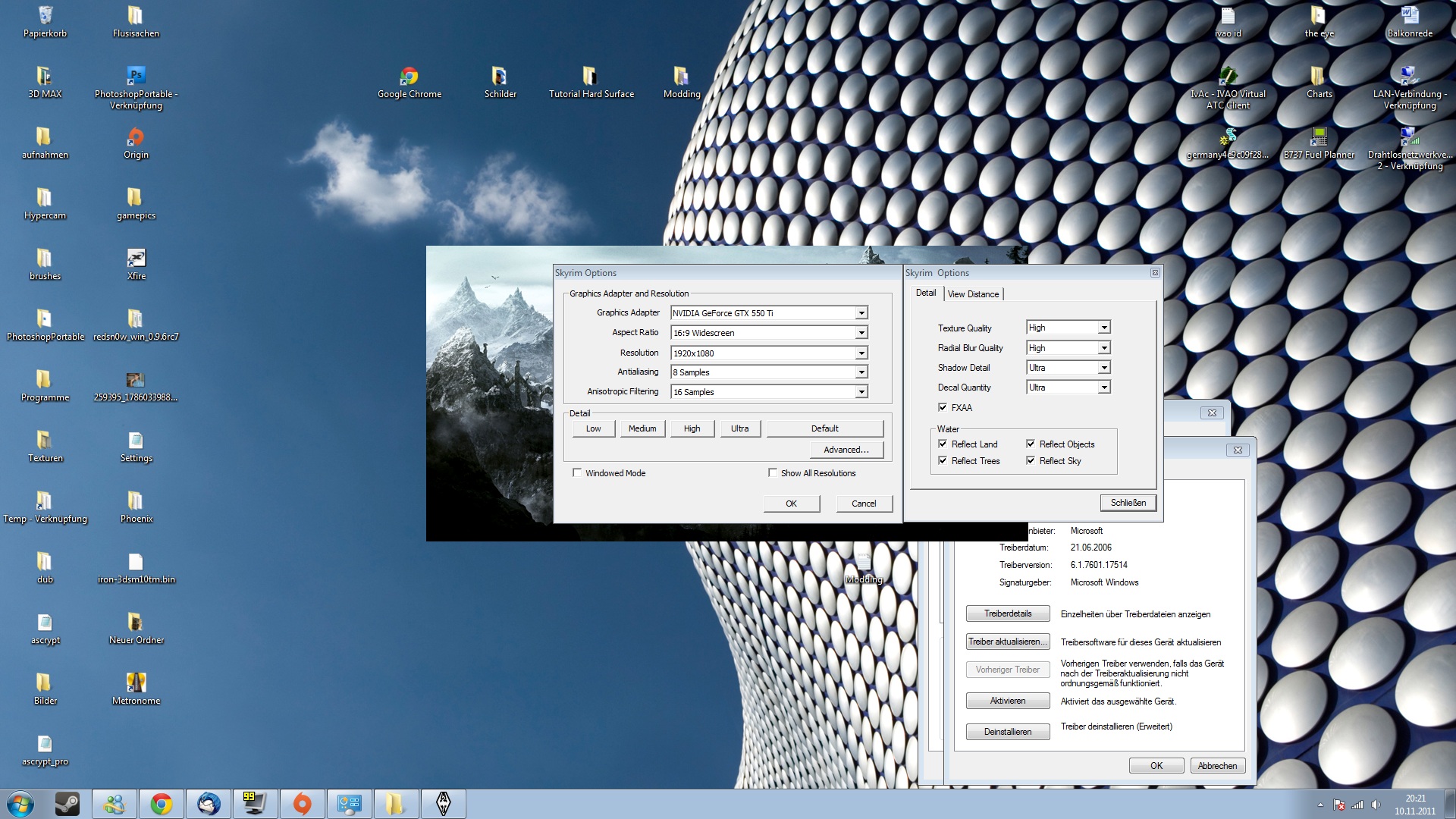Viewport: 1456px width, 819px height.
Task: Open the Balkonrede Word document icon
Action: (x=1410, y=21)
